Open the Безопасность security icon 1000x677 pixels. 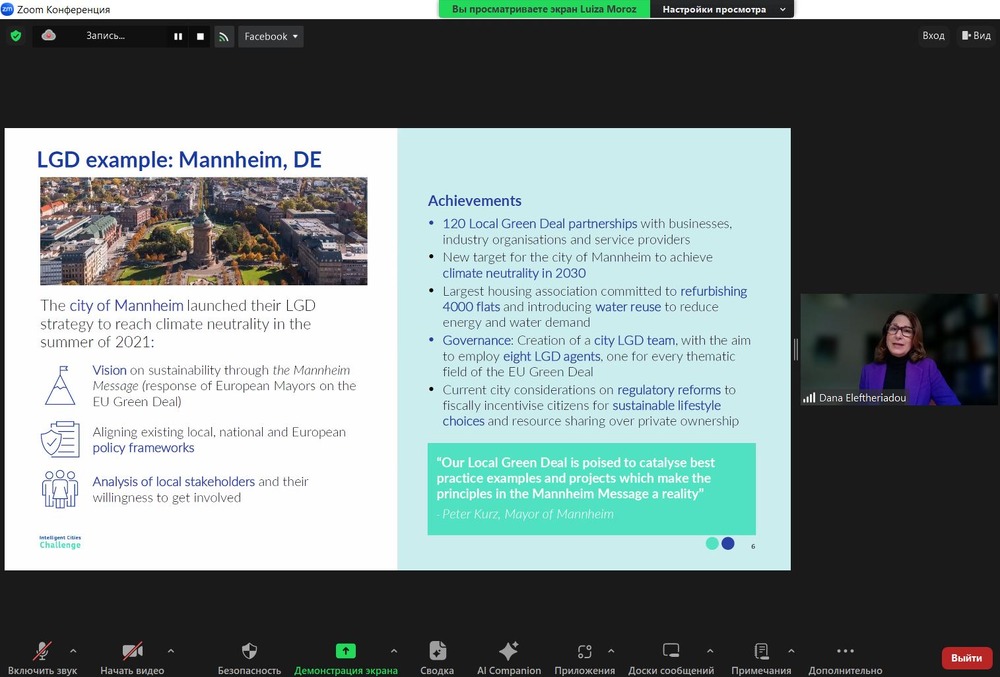pyautogui.click(x=249, y=651)
